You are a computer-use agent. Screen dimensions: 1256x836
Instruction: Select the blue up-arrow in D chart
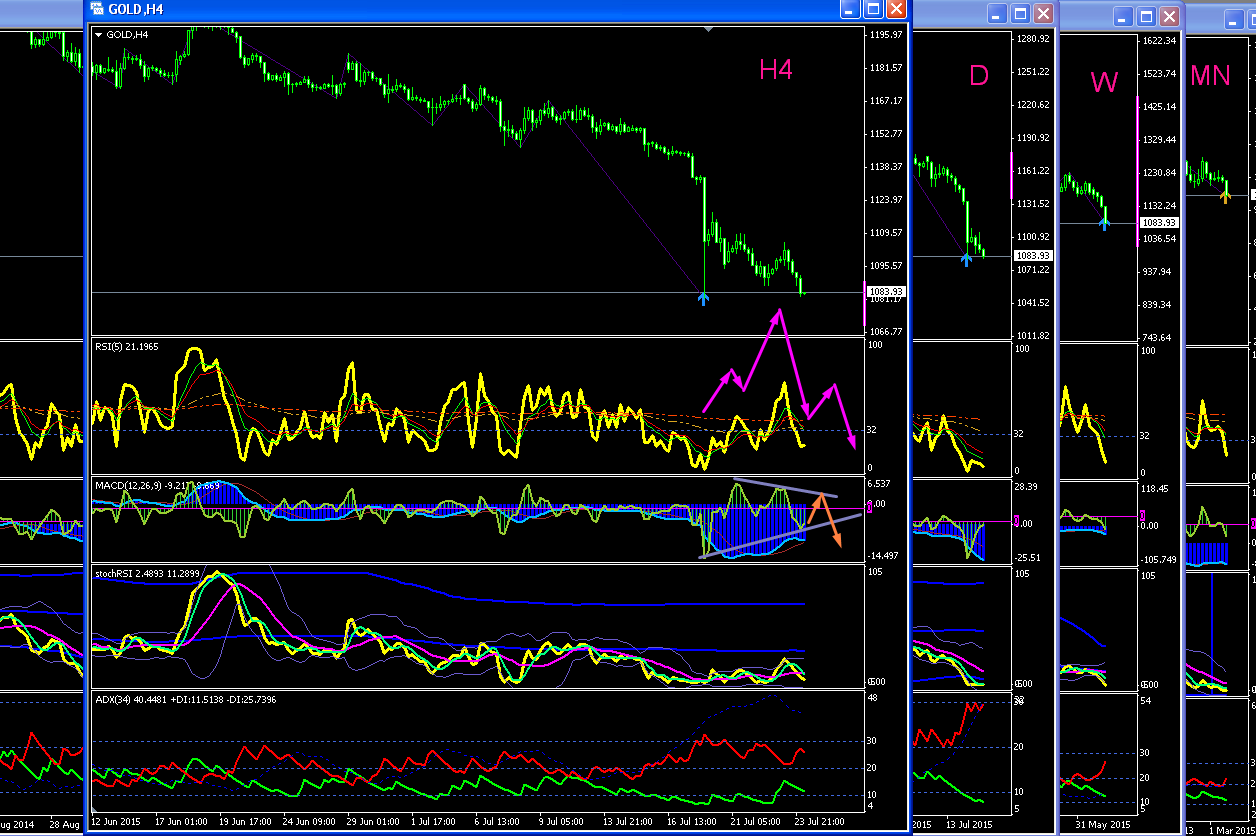coord(966,259)
